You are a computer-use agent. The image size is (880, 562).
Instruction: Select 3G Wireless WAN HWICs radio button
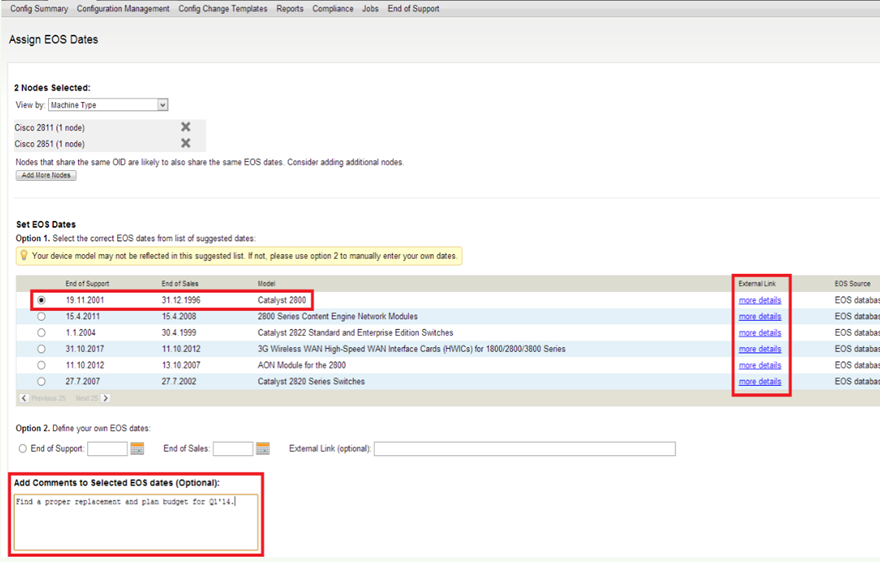click(x=42, y=349)
